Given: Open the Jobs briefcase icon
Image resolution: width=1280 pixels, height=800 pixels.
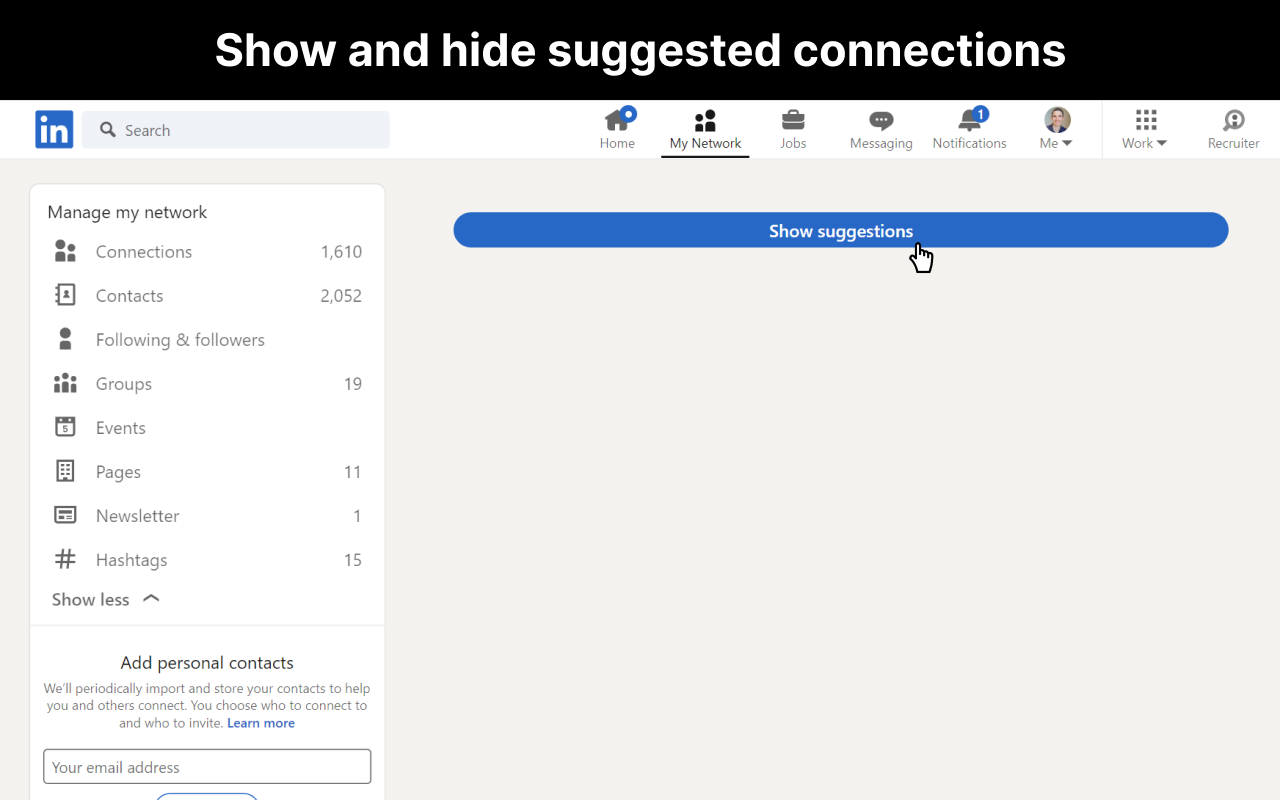Looking at the screenshot, I should (793, 120).
